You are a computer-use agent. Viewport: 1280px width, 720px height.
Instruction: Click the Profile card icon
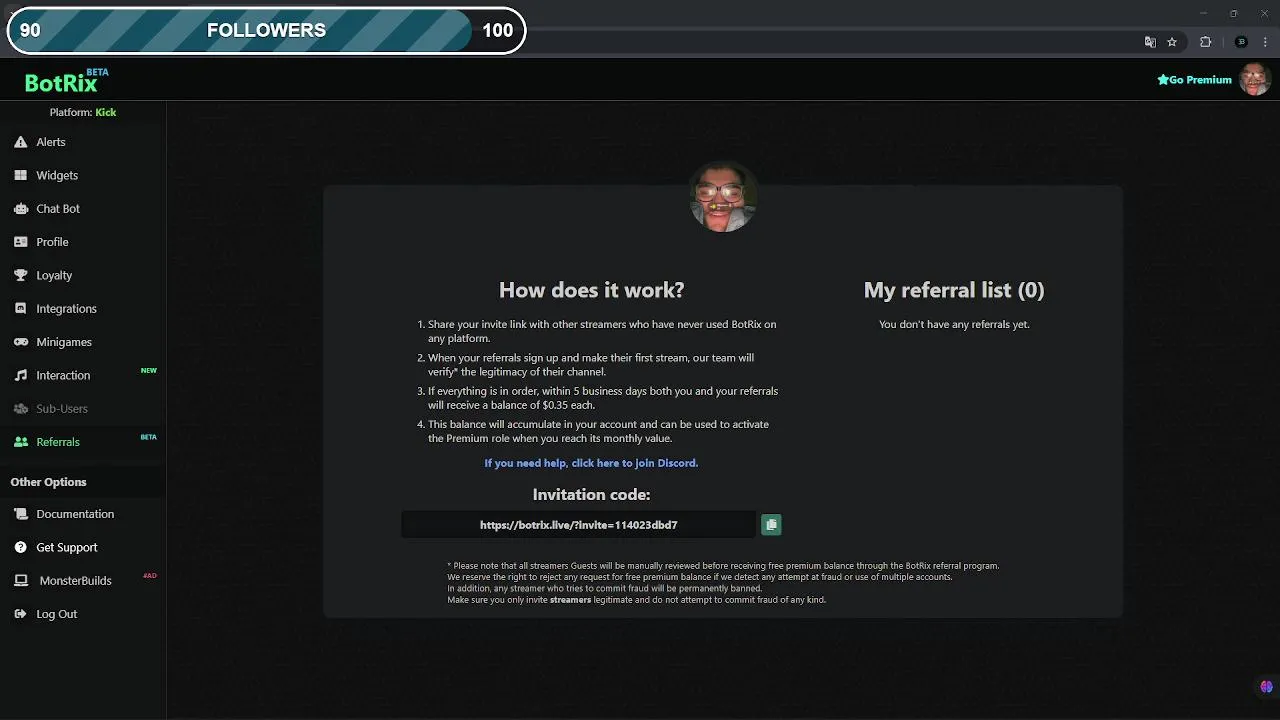click(20, 242)
